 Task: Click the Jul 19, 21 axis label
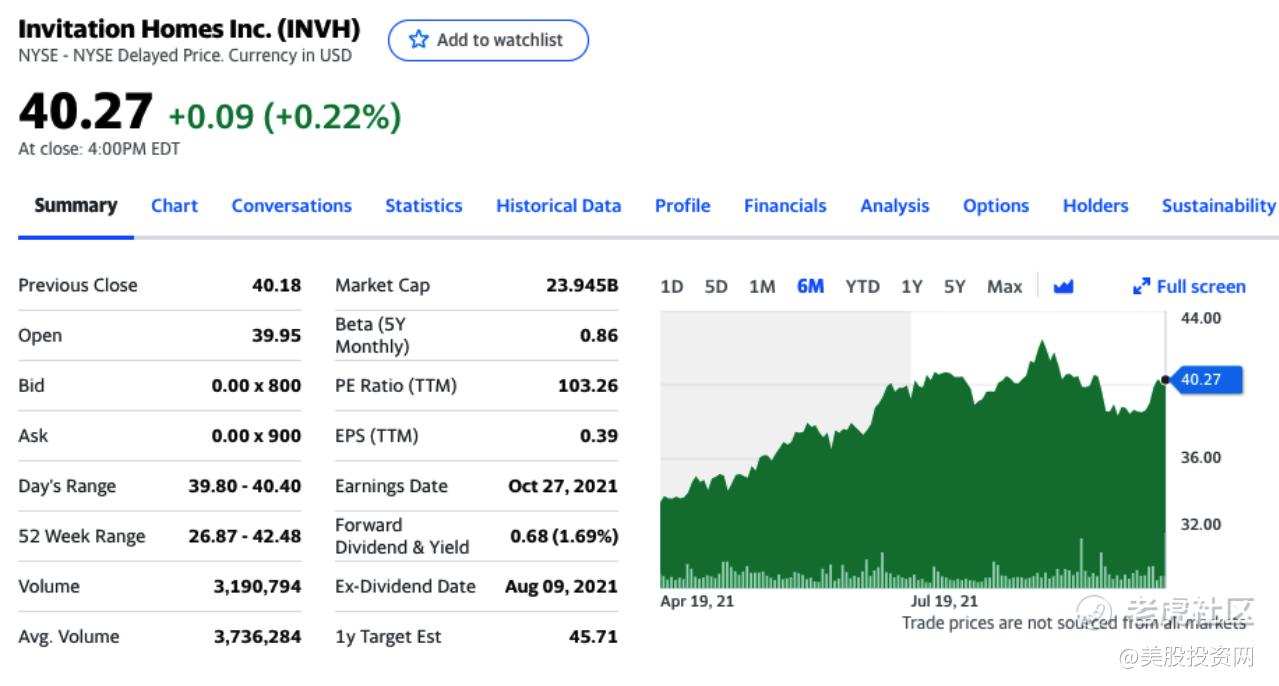coord(944,602)
